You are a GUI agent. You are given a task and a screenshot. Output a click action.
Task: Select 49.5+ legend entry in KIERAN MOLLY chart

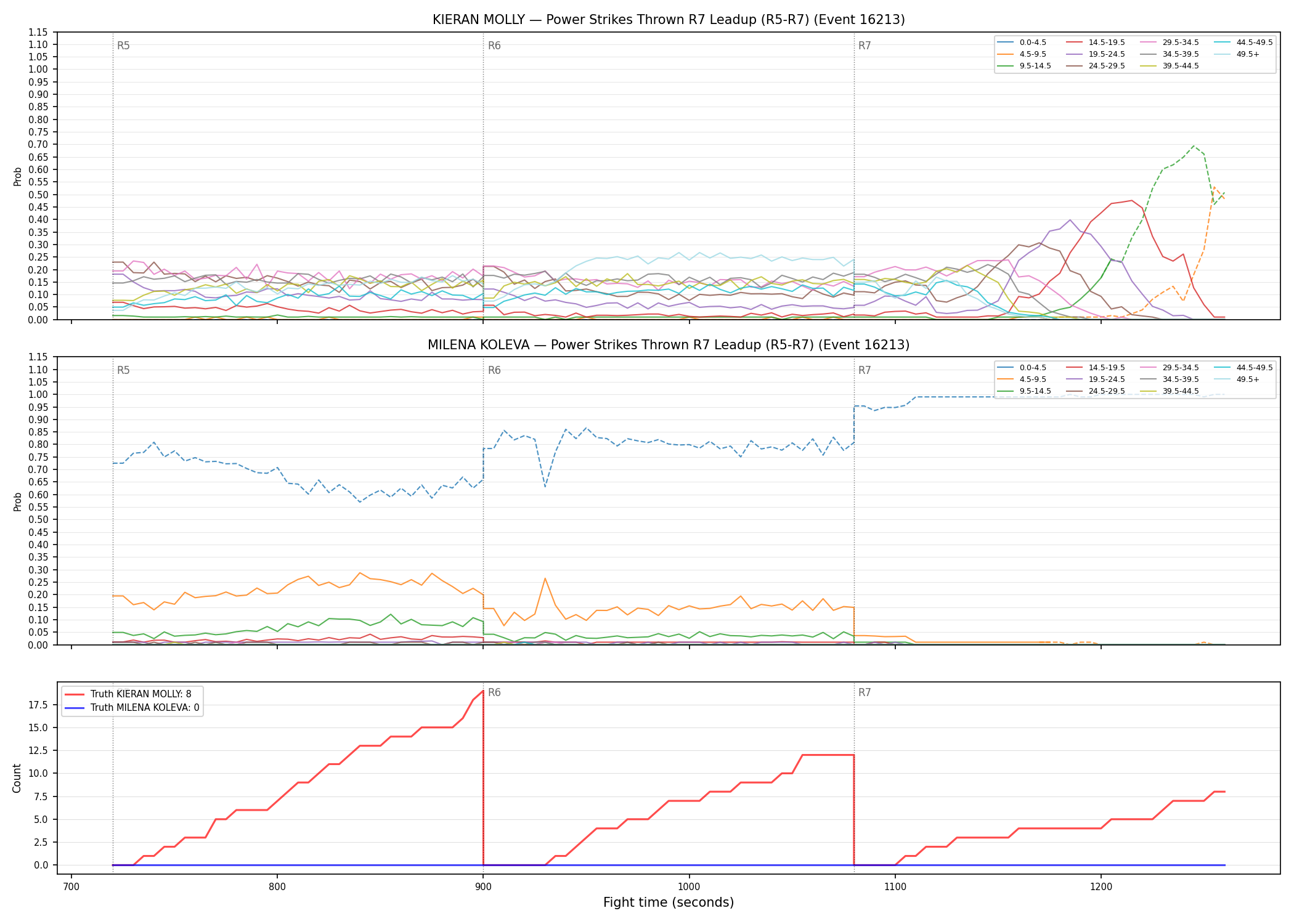point(1237,54)
